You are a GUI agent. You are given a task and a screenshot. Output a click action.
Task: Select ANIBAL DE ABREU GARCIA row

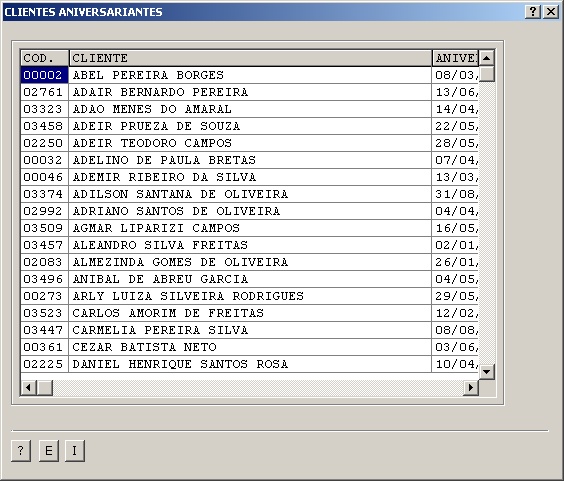(x=250, y=279)
